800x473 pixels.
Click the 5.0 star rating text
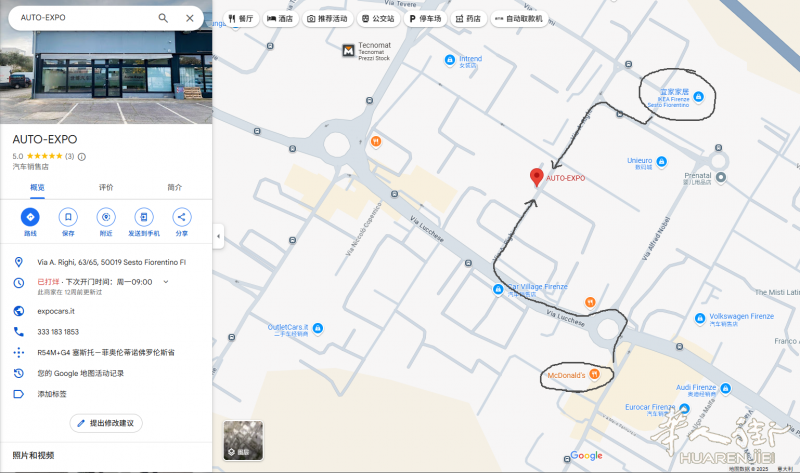point(18,157)
